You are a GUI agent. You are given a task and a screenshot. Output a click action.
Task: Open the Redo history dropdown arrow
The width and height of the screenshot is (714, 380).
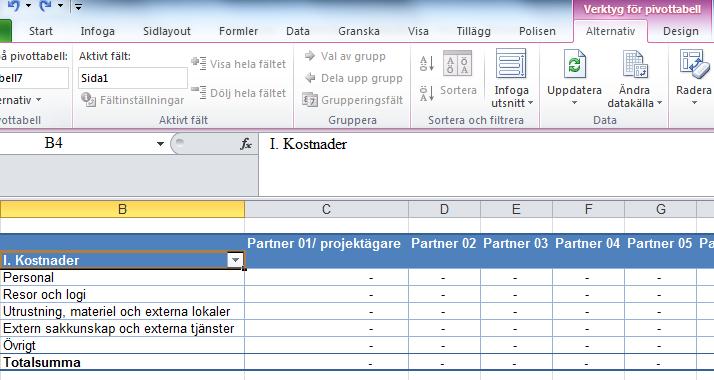60,6
